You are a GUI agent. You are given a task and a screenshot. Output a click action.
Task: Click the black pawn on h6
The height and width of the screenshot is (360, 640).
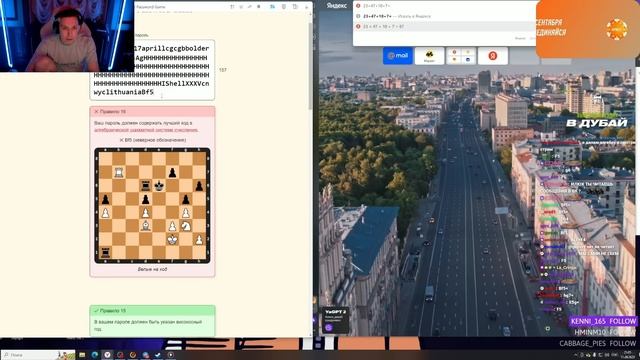click(200, 186)
